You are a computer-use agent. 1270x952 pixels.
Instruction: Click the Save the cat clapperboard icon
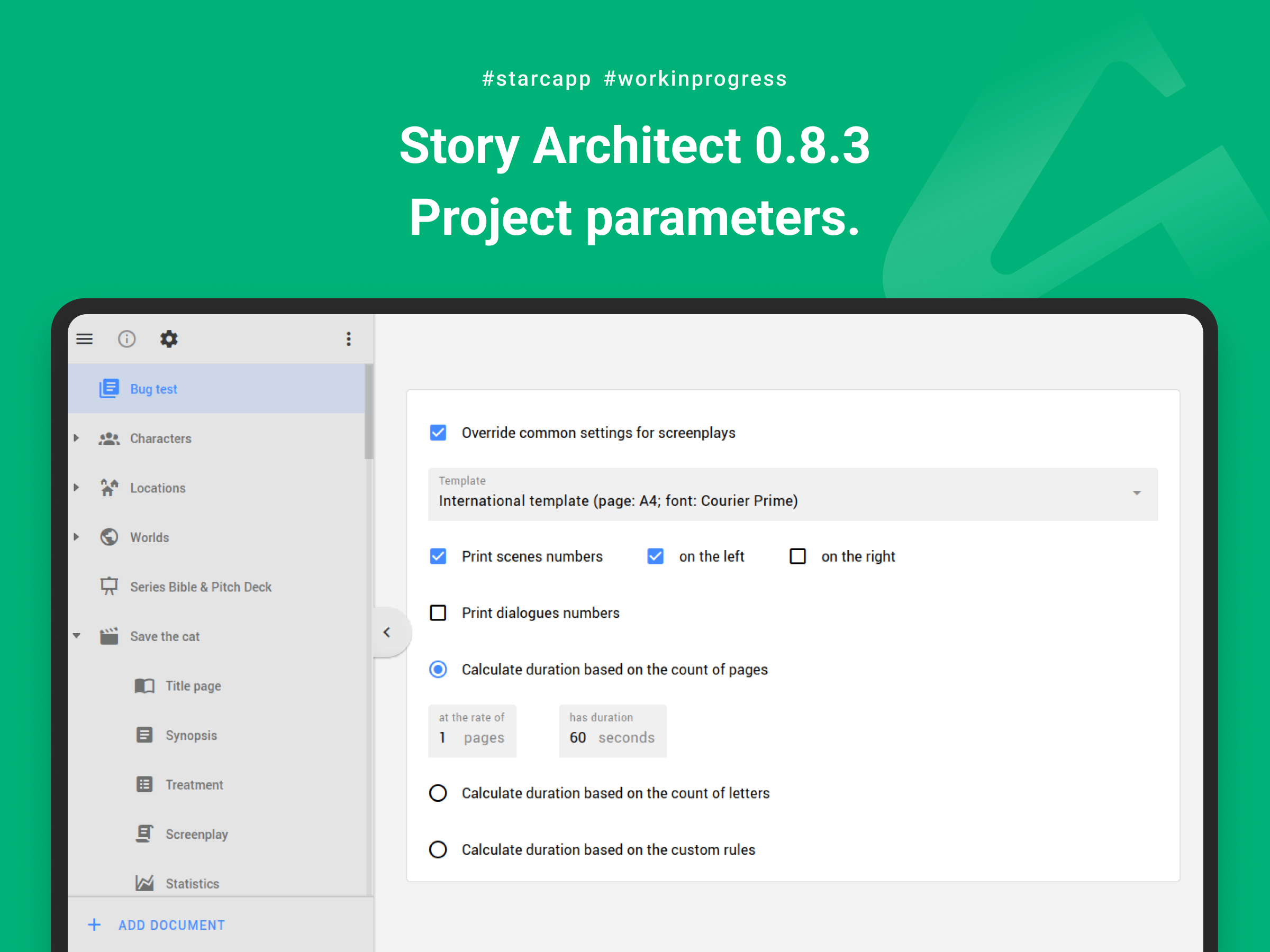108,636
